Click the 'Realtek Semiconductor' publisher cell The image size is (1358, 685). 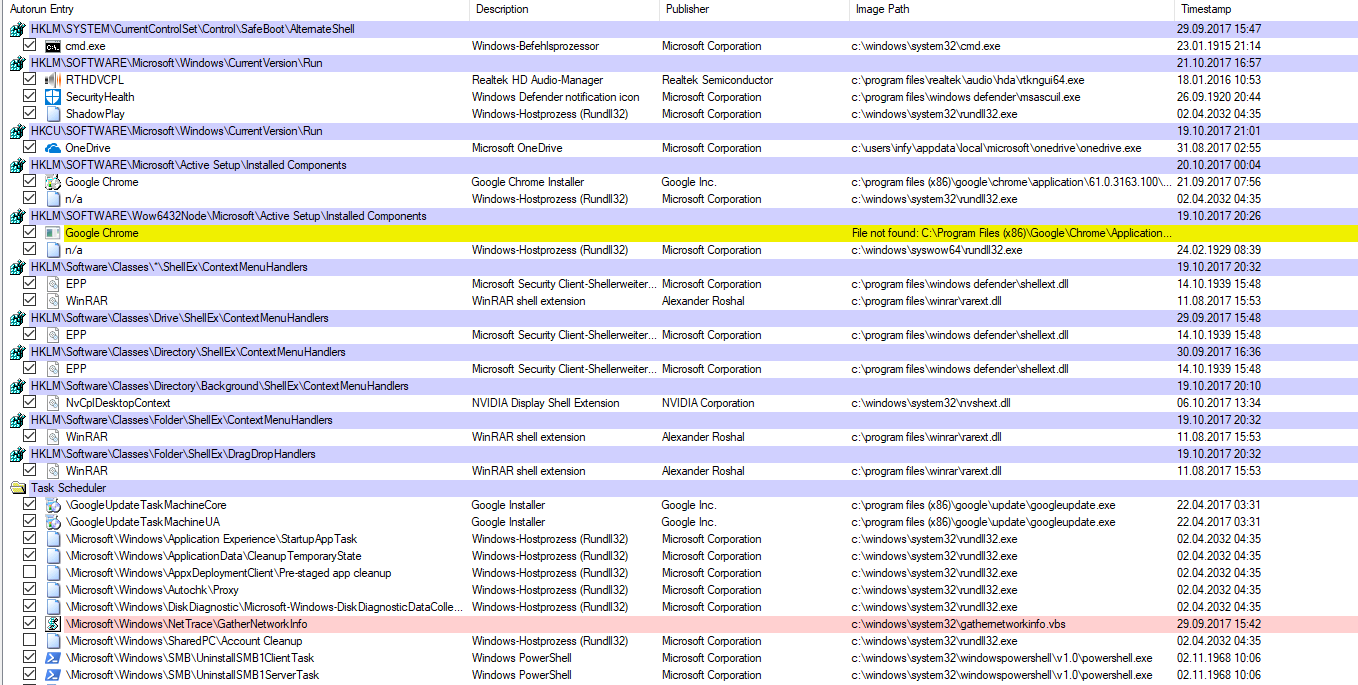click(717, 80)
